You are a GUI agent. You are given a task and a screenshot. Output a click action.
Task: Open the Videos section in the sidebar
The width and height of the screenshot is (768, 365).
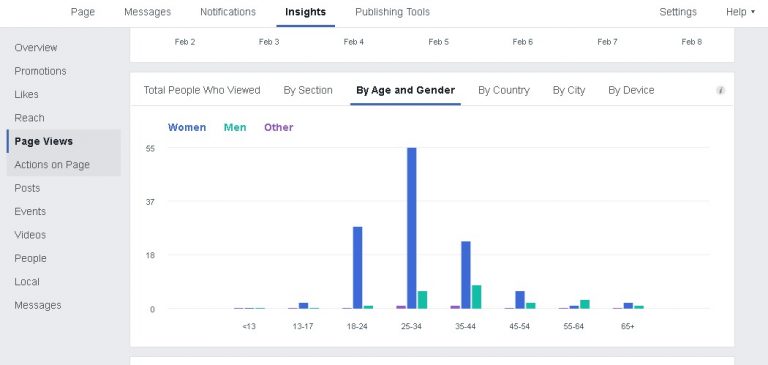[30, 235]
